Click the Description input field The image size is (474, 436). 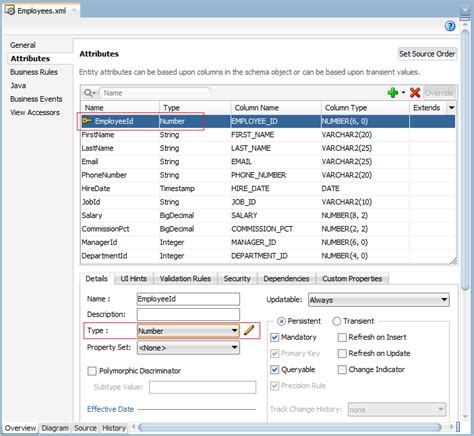[x=188, y=314]
